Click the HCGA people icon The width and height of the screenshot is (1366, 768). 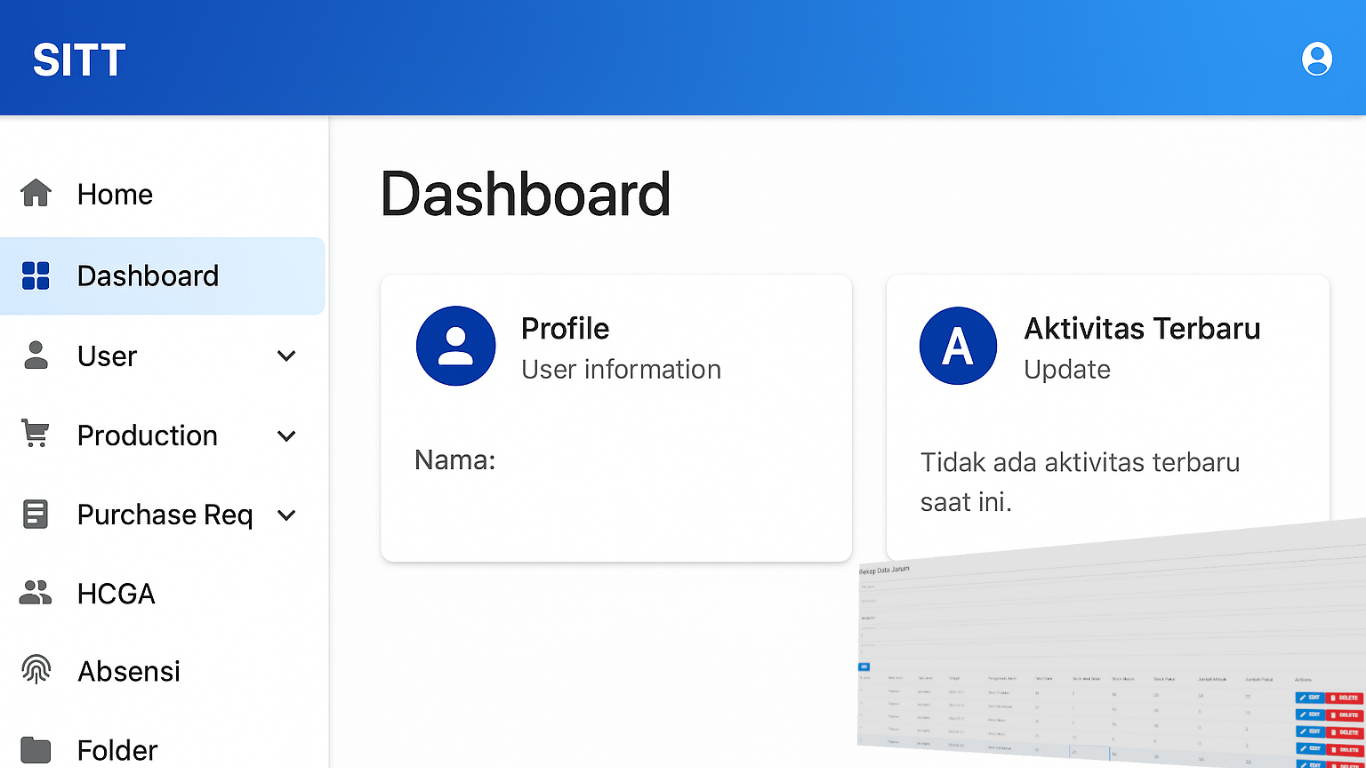(x=36, y=593)
